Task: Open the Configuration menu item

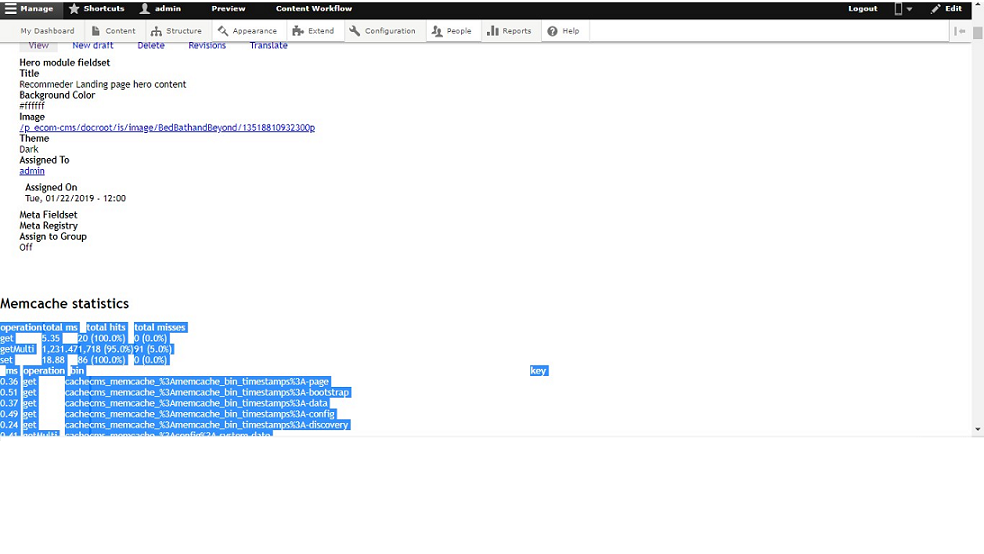Action: coord(382,31)
